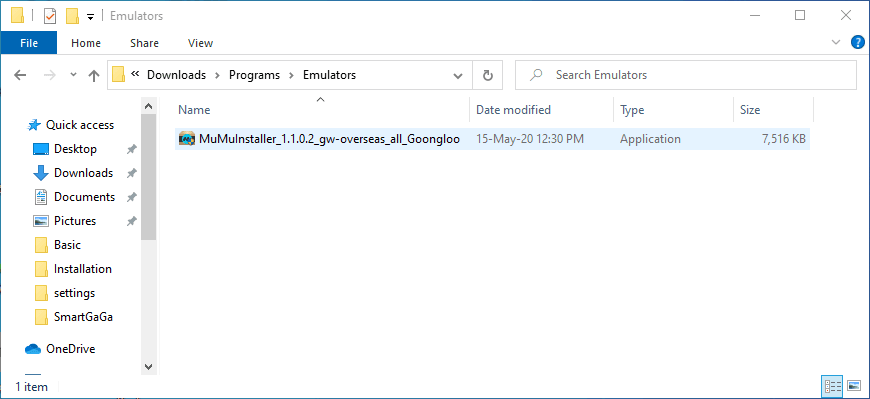Screen dimensions: 870x399
Task: Open the settings folder in sidebar
Action: click(x=74, y=292)
